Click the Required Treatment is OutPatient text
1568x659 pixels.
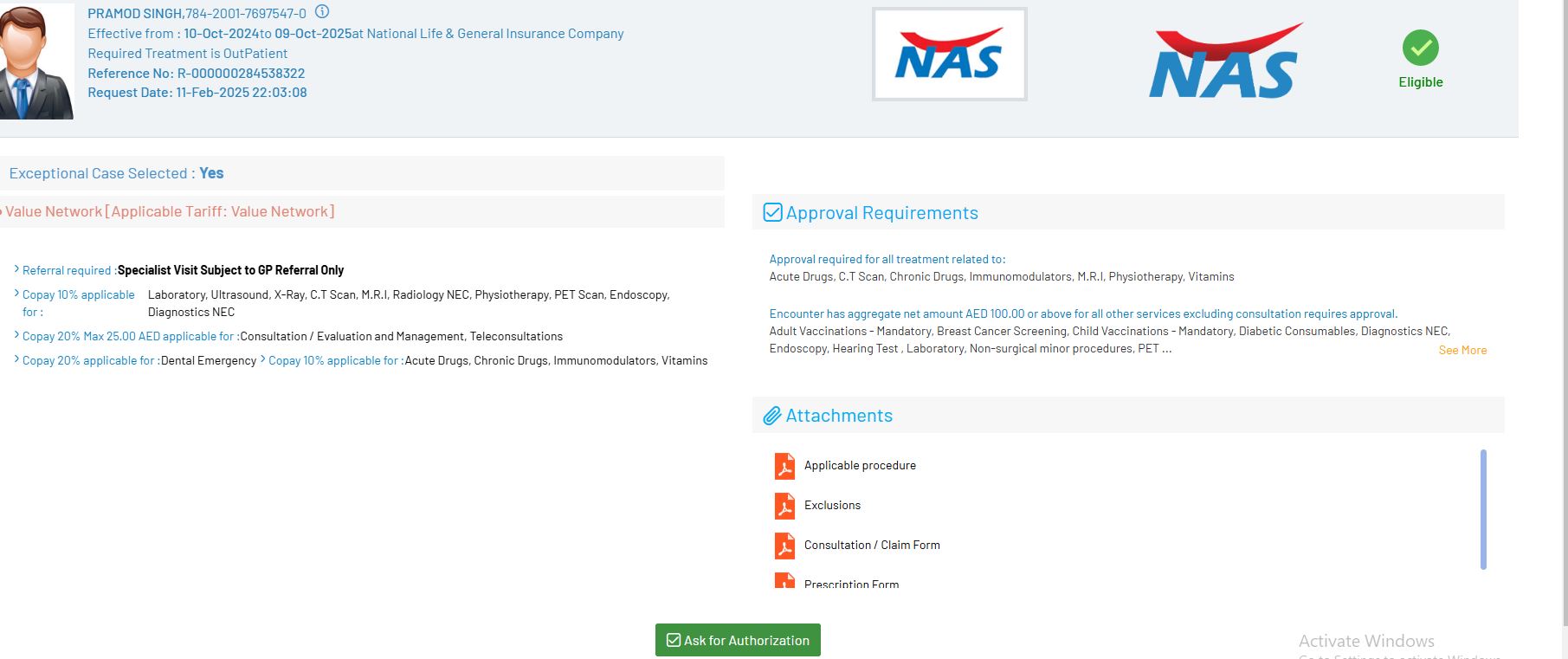click(x=187, y=53)
